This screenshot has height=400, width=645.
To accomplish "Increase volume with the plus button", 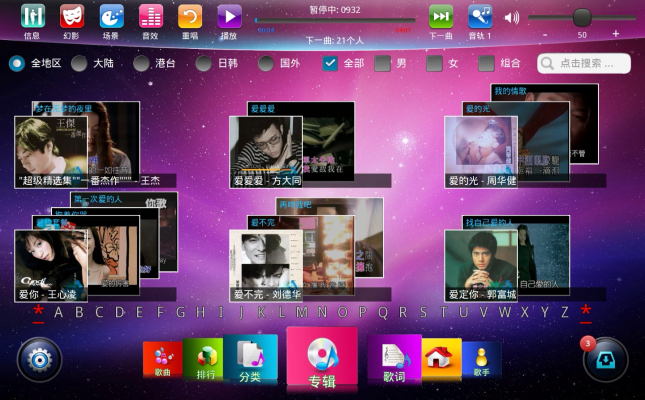I will pyautogui.click(x=616, y=34).
